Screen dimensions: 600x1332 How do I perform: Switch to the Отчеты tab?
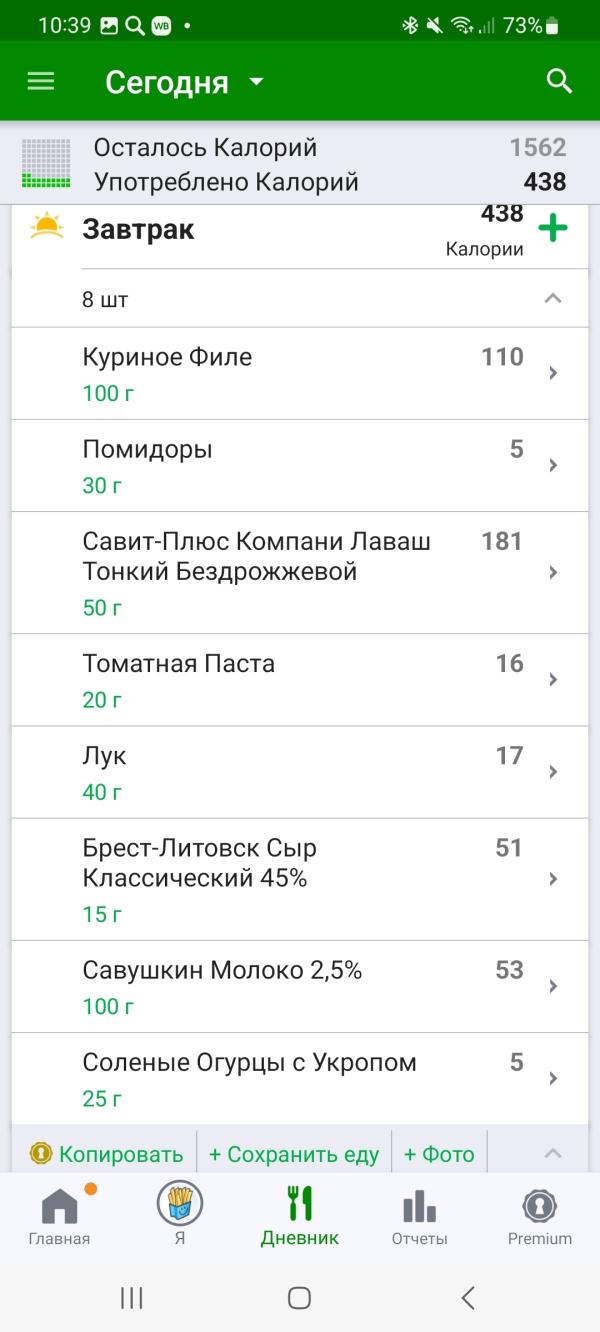pos(420,1216)
